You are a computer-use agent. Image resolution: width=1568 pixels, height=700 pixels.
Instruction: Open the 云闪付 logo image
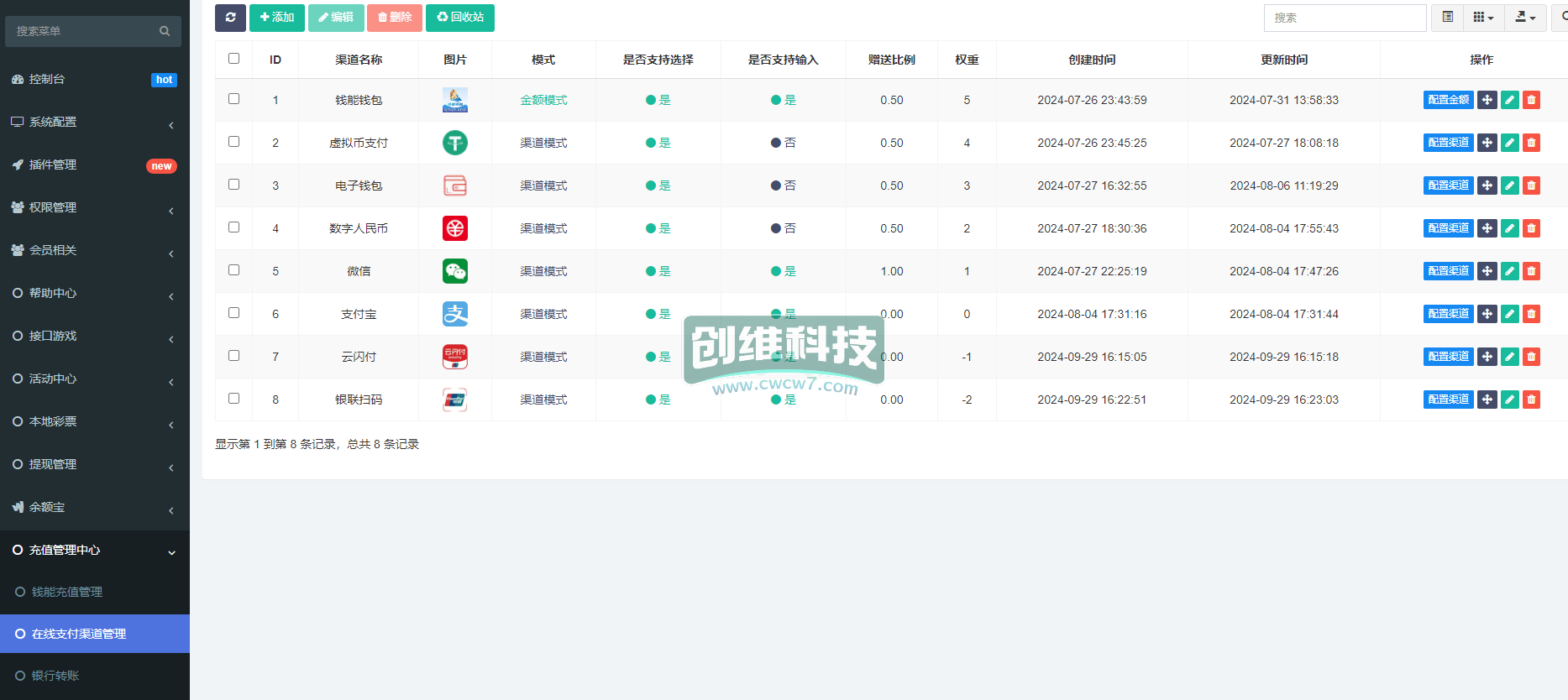pyautogui.click(x=455, y=357)
